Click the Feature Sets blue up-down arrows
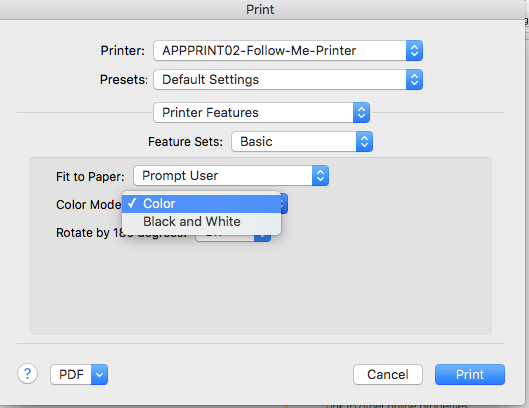529x408 pixels. pos(364,142)
